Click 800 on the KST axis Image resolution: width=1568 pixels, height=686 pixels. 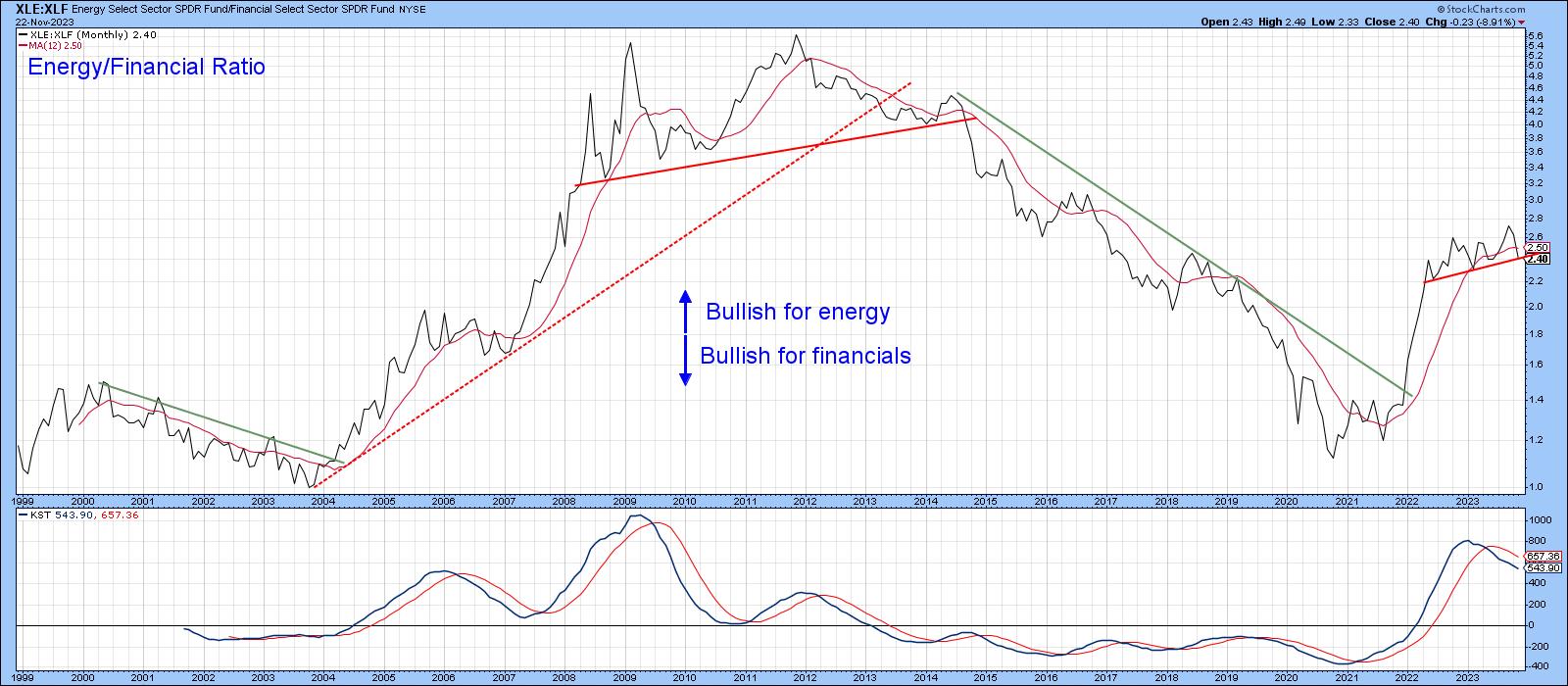coord(1537,541)
